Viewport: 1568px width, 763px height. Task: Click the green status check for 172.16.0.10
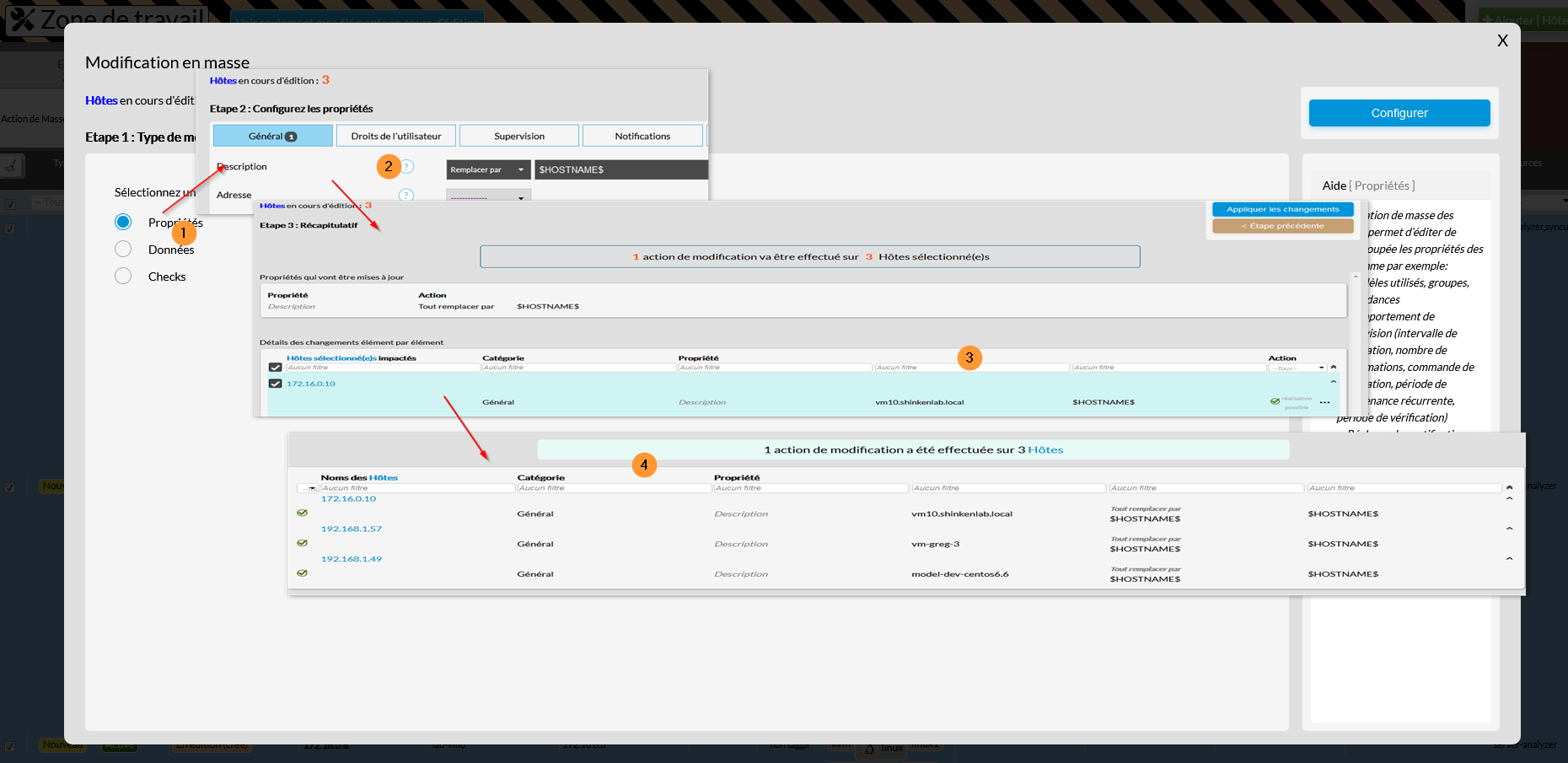coord(302,513)
